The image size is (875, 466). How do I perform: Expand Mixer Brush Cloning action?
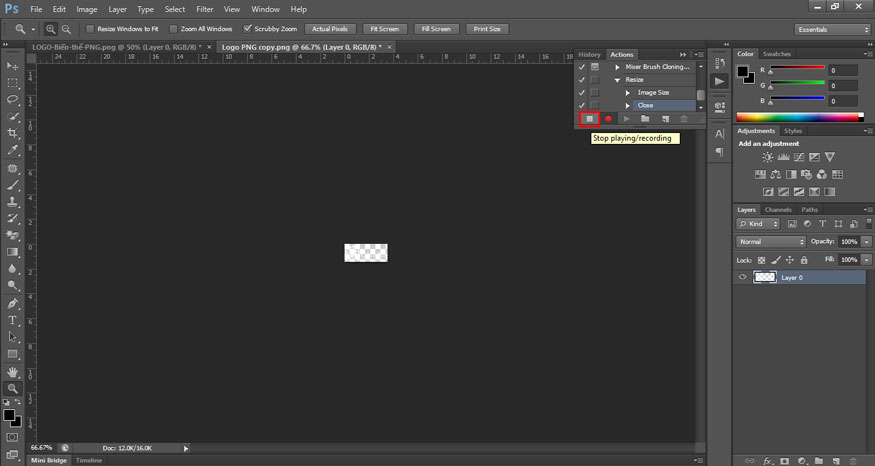[617, 67]
